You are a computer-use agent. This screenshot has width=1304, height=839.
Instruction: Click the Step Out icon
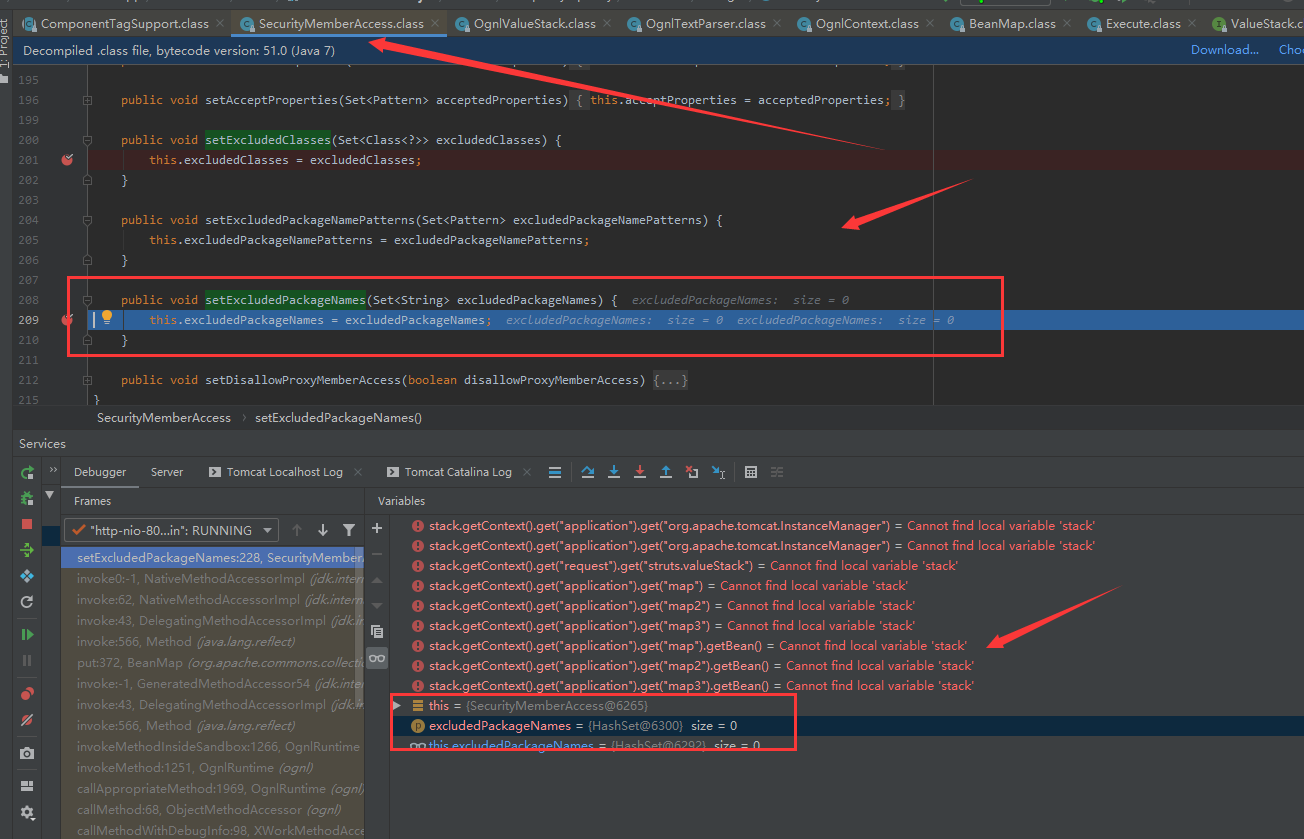[666, 472]
